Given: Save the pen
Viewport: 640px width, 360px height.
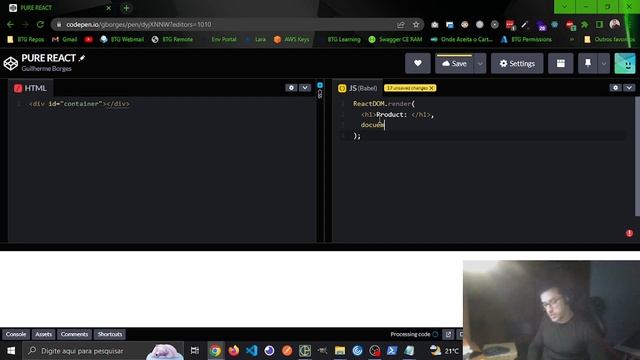Looking at the screenshot, I should click(454, 63).
